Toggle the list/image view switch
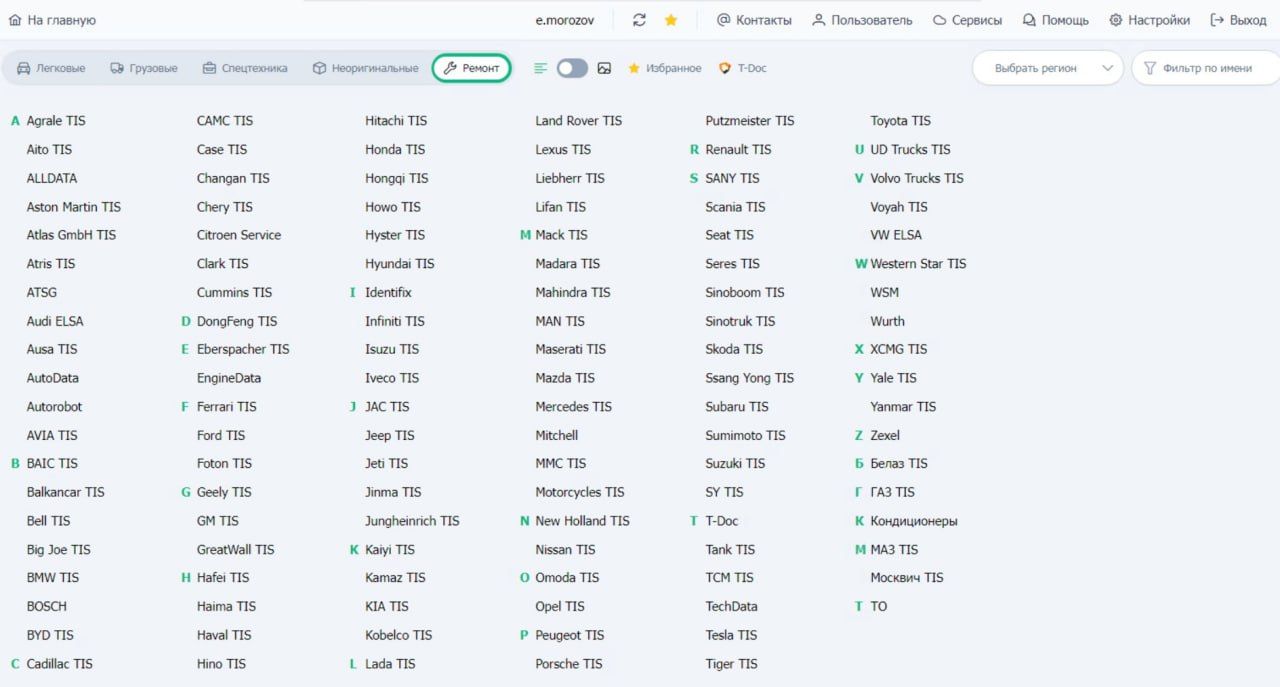Image resolution: width=1280 pixels, height=687 pixels. (x=572, y=68)
